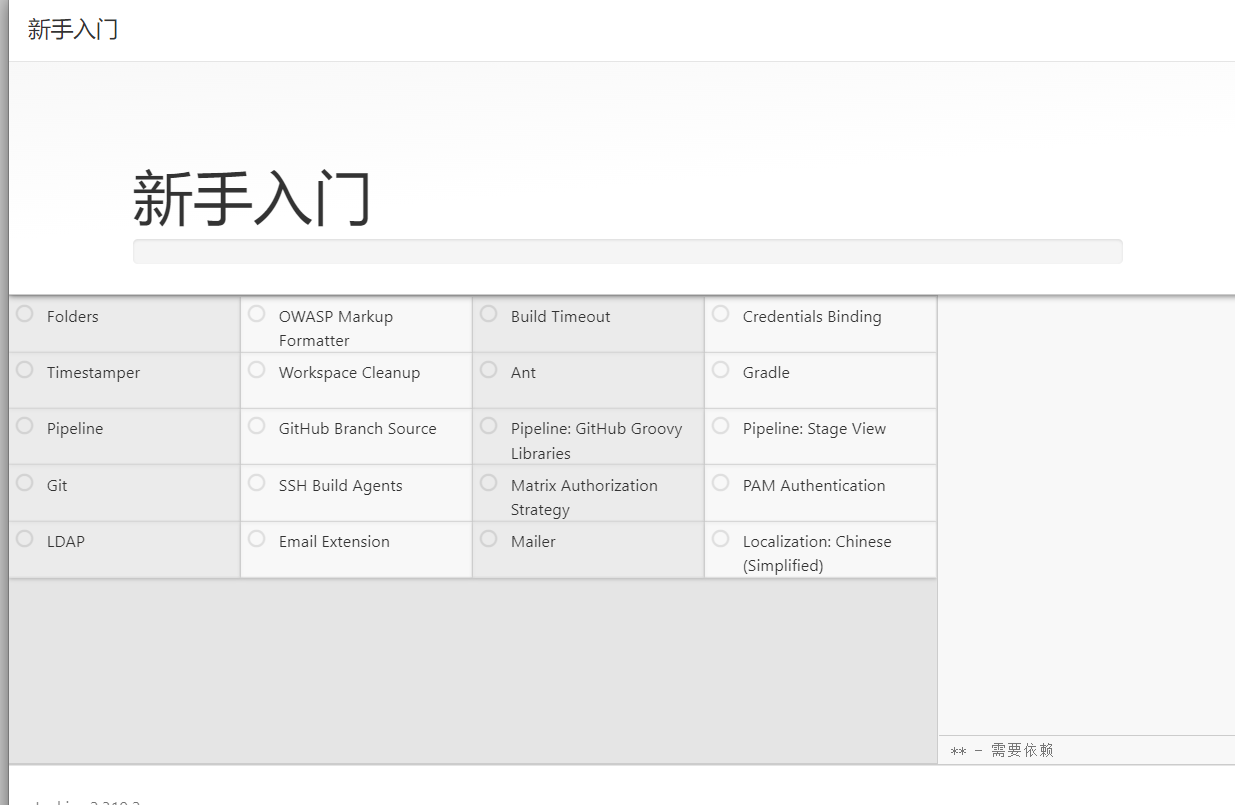Toggle the Mailer plugin status circle

pos(489,539)
